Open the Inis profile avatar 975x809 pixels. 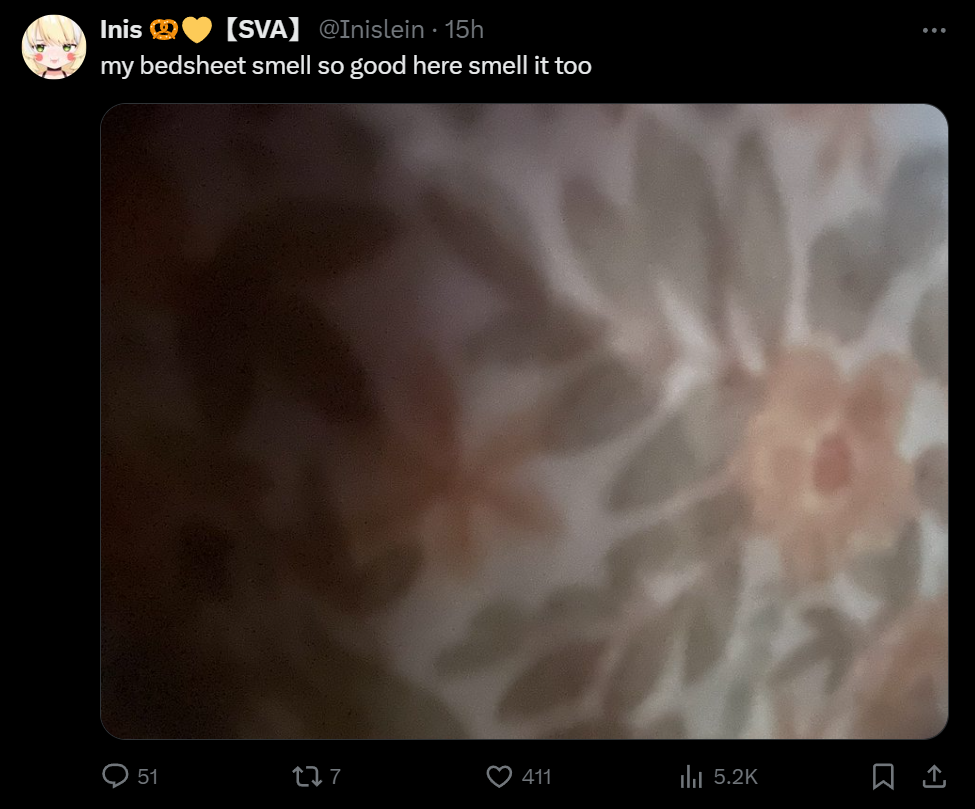(x=54, y=47)
